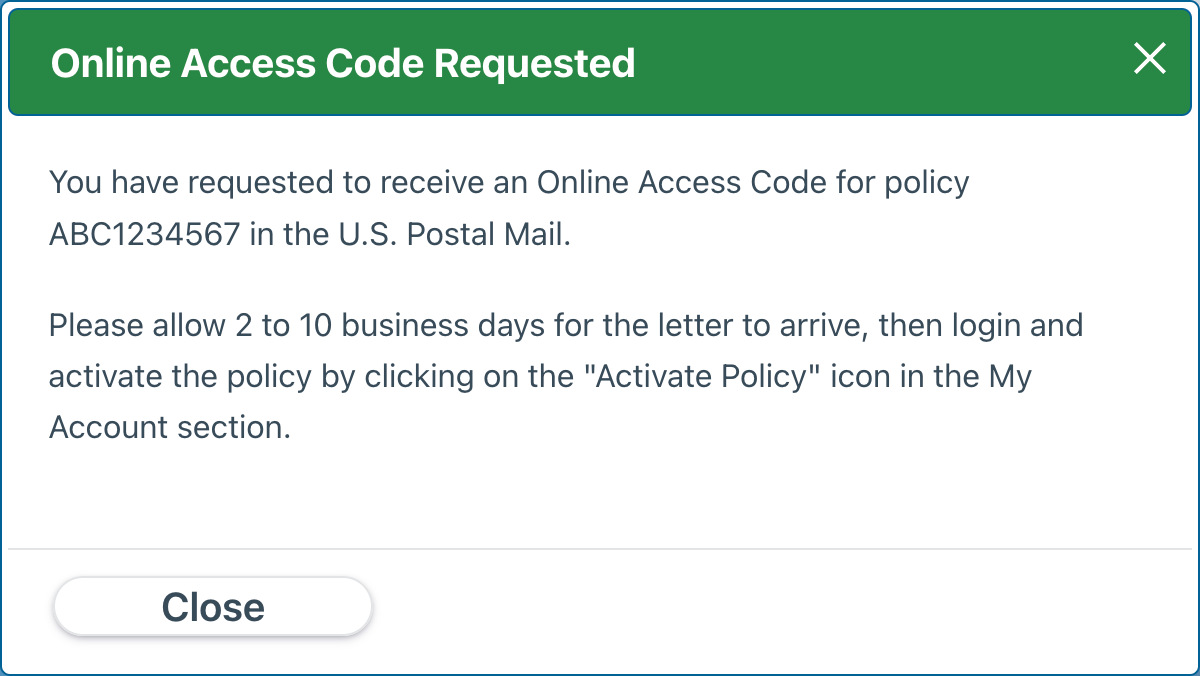
Task: Click the divider above the Close button
Action: point(600,546)
